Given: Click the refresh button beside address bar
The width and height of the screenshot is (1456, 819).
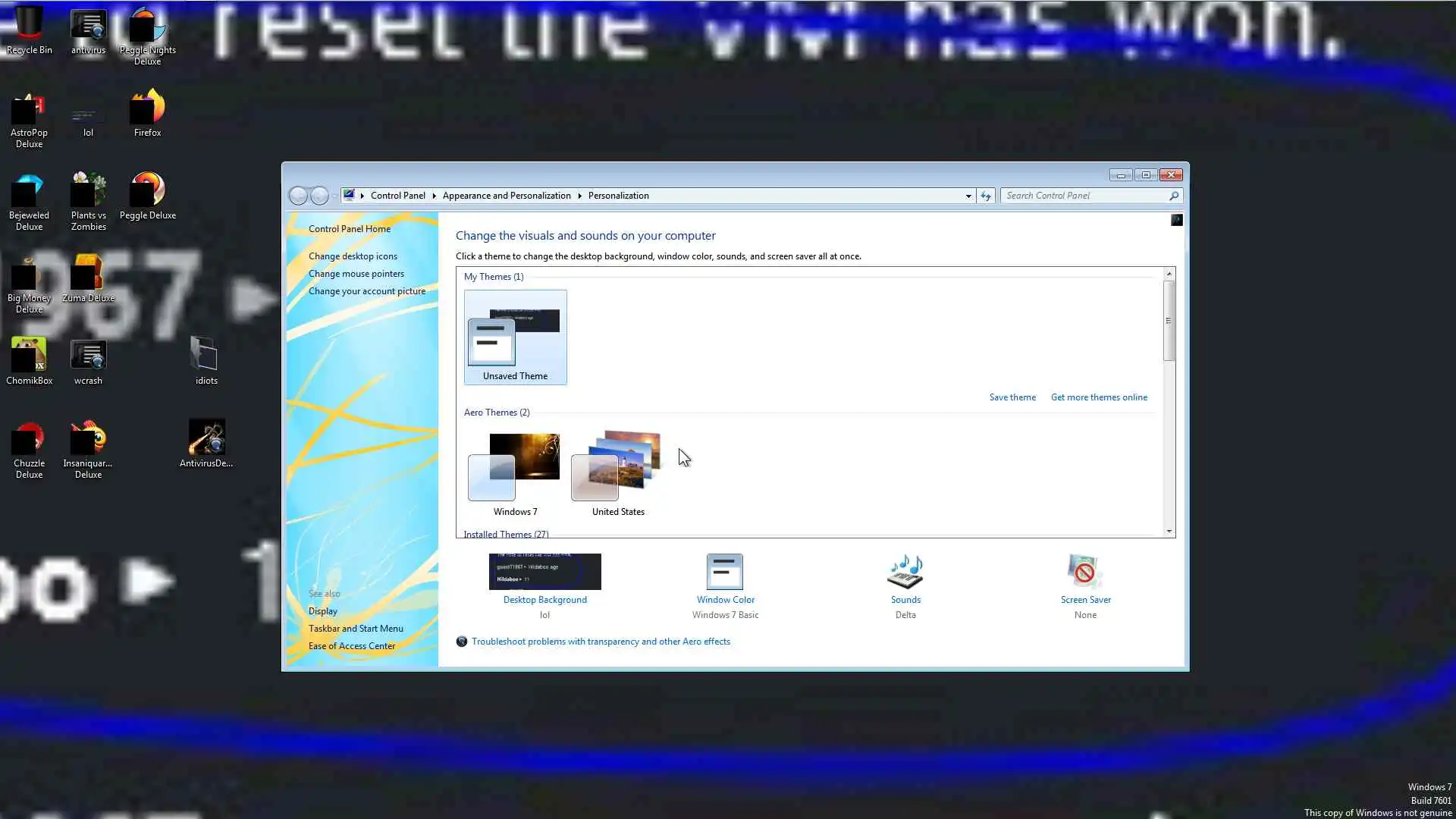Looking at the screenshot, I should (x=986, y=196).
